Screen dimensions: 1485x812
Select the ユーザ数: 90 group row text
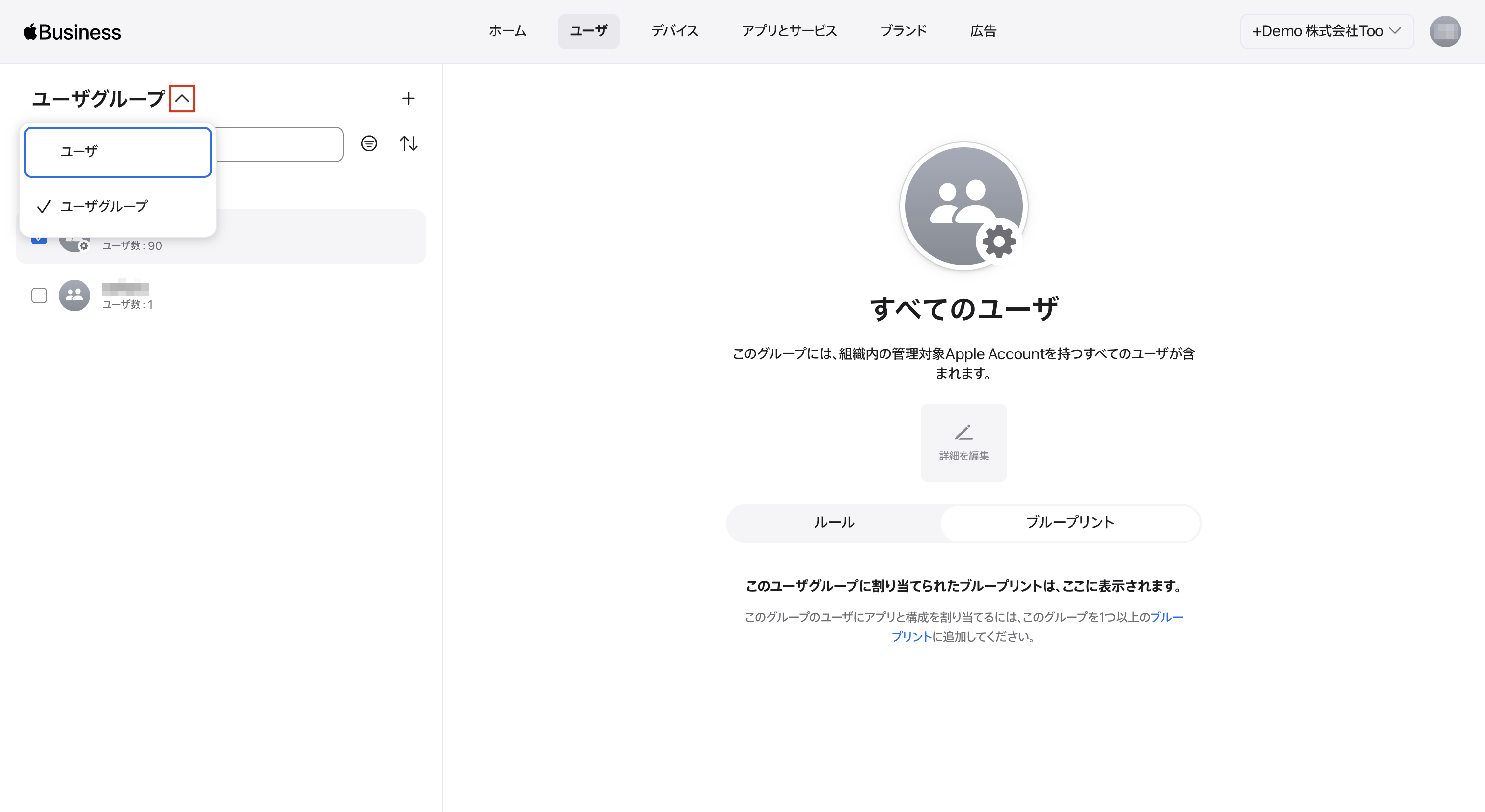coord(132,246)
